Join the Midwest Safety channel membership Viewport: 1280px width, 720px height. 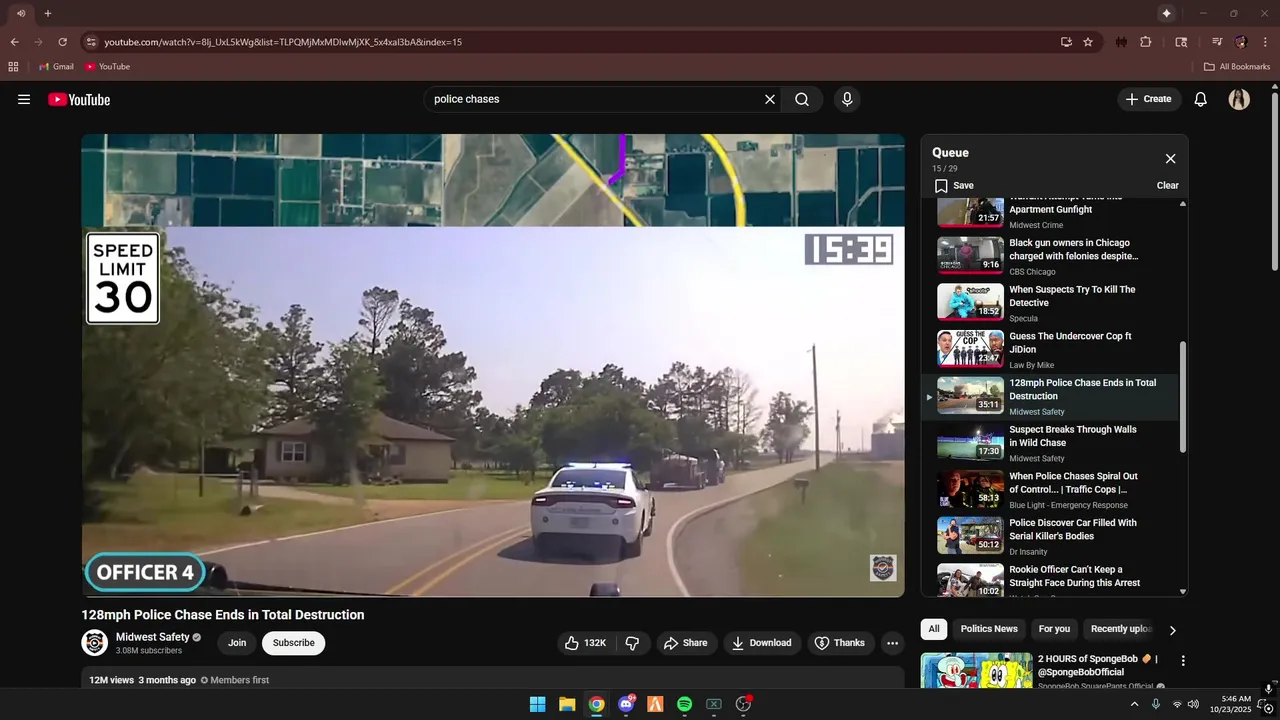[x=237, y=643]
